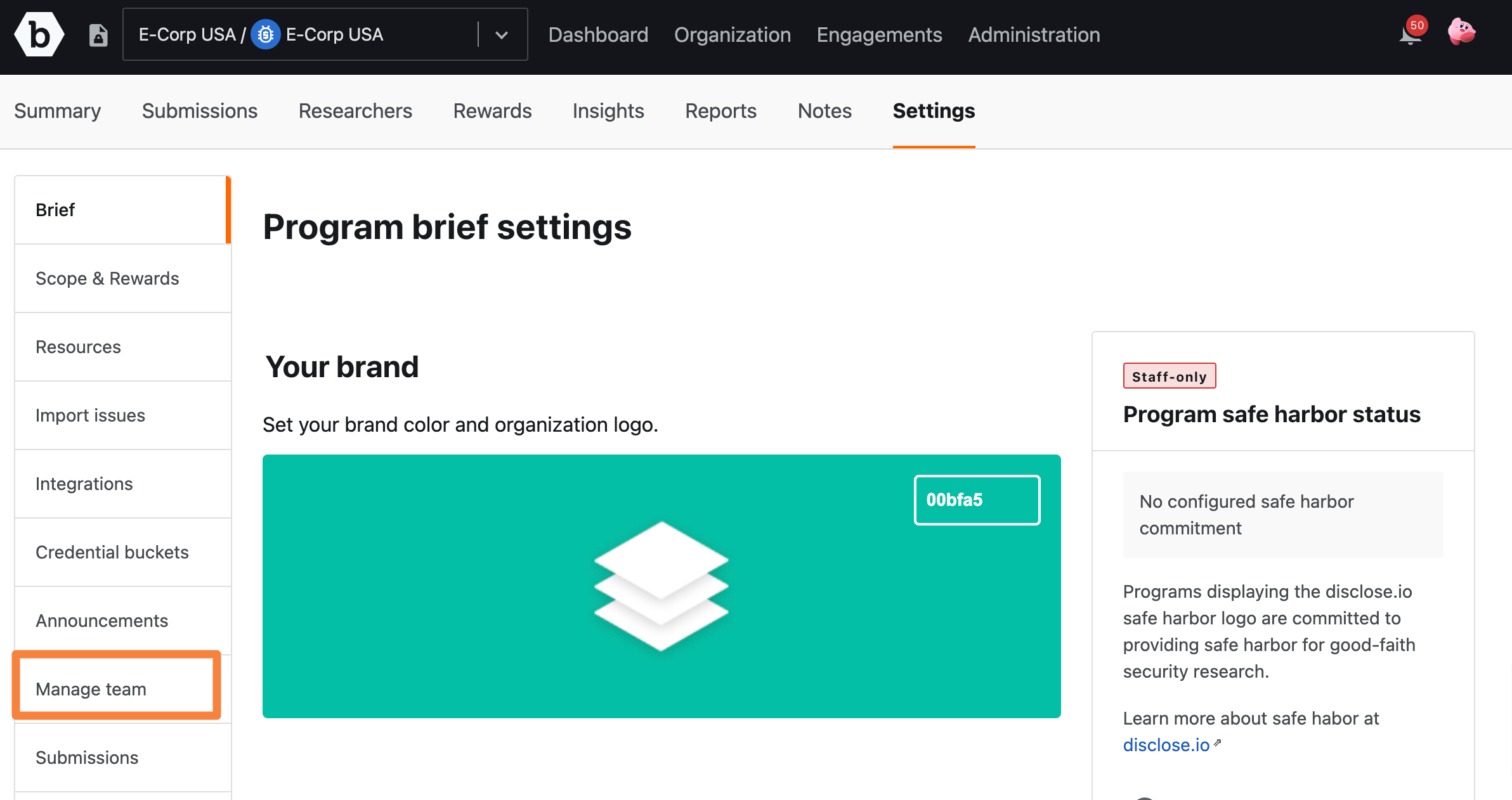The width and height of the screenshot is (1512, 800).
Task: Switch to the Notes tab
Action: pos(824,111)
